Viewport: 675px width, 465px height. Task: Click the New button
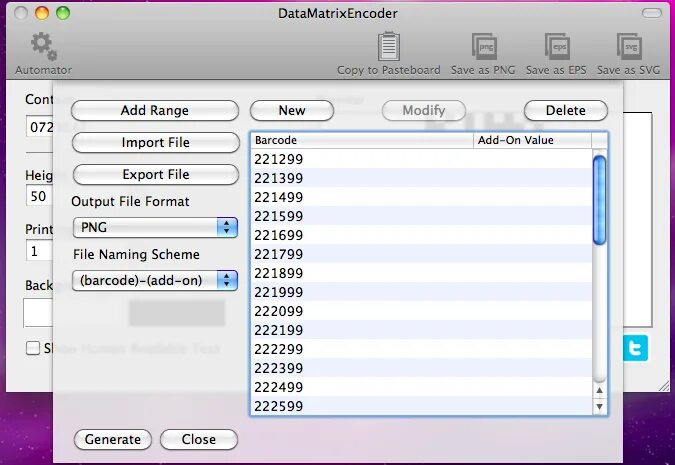pyautogui.click(x=292, y=111)
